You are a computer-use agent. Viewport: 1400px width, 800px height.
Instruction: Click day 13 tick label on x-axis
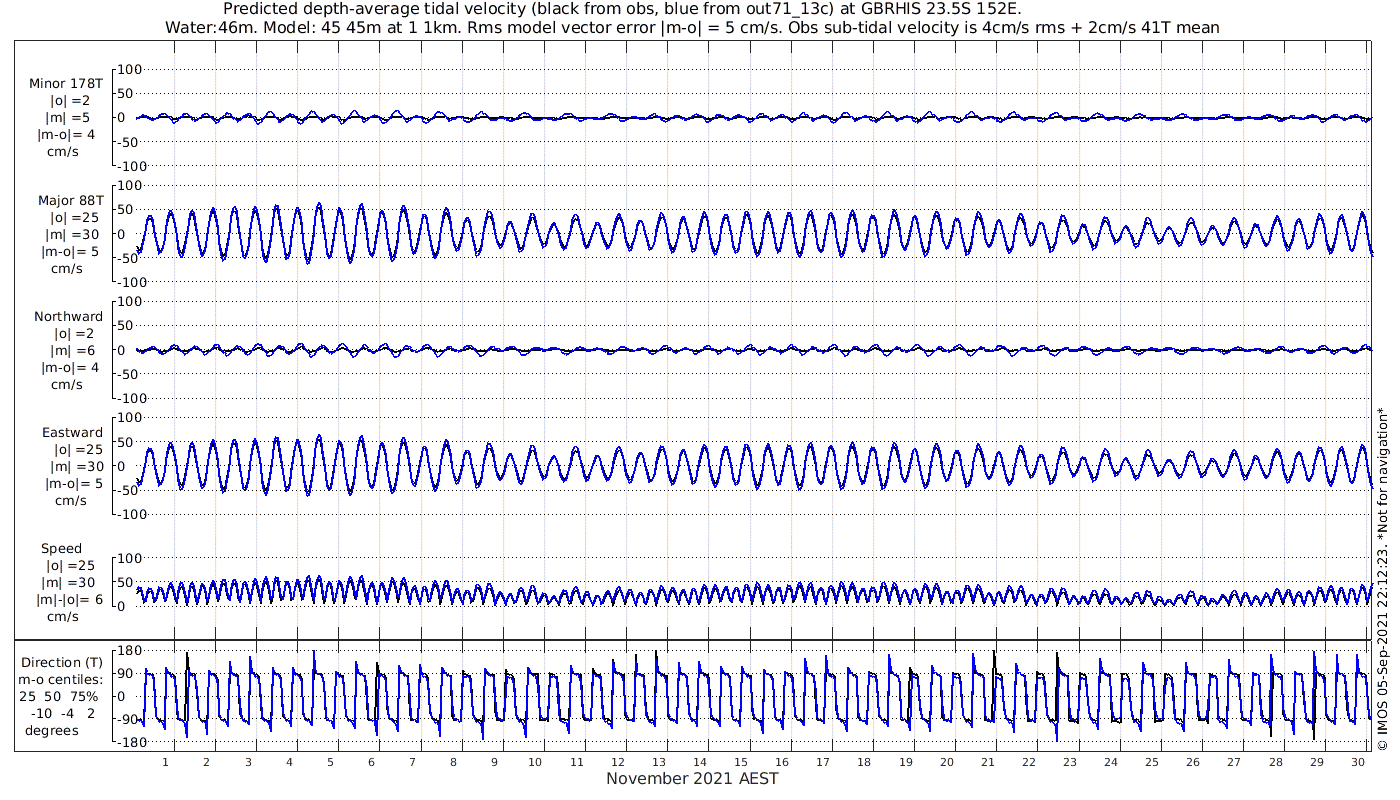click(659, 762)
